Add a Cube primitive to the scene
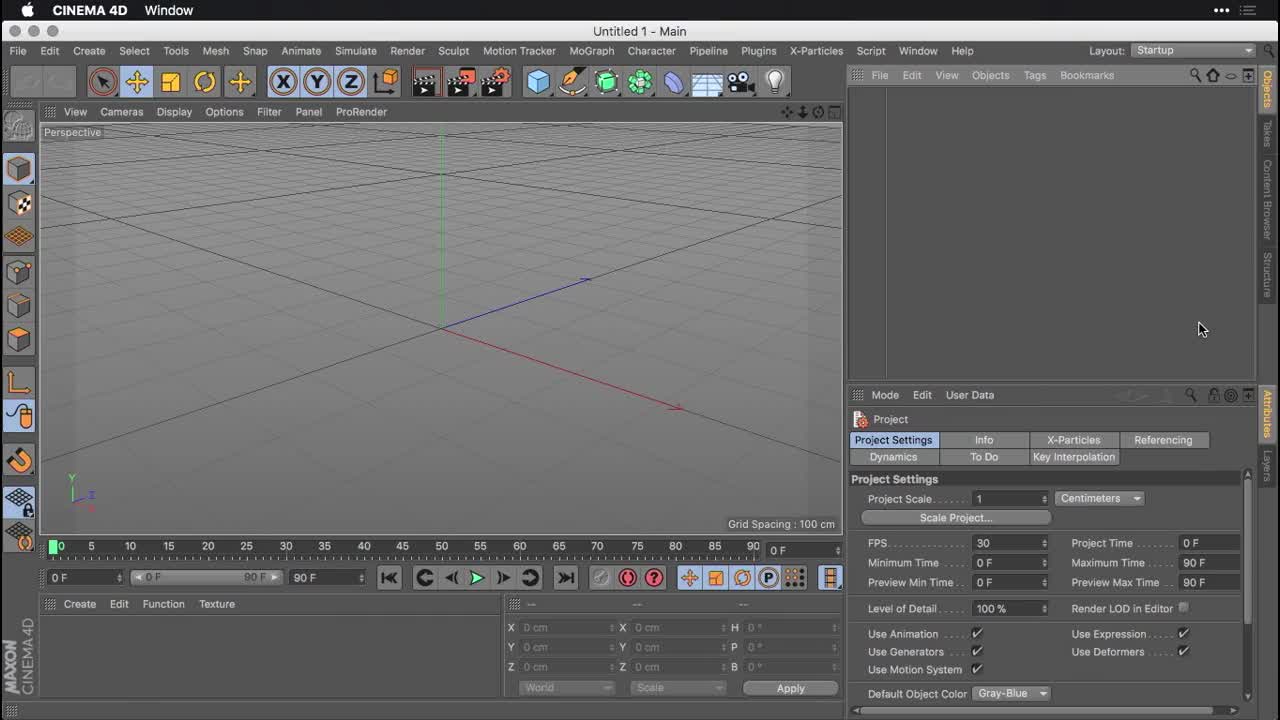This screenshot has width=1280, height=720. click(x=538, y=81)
